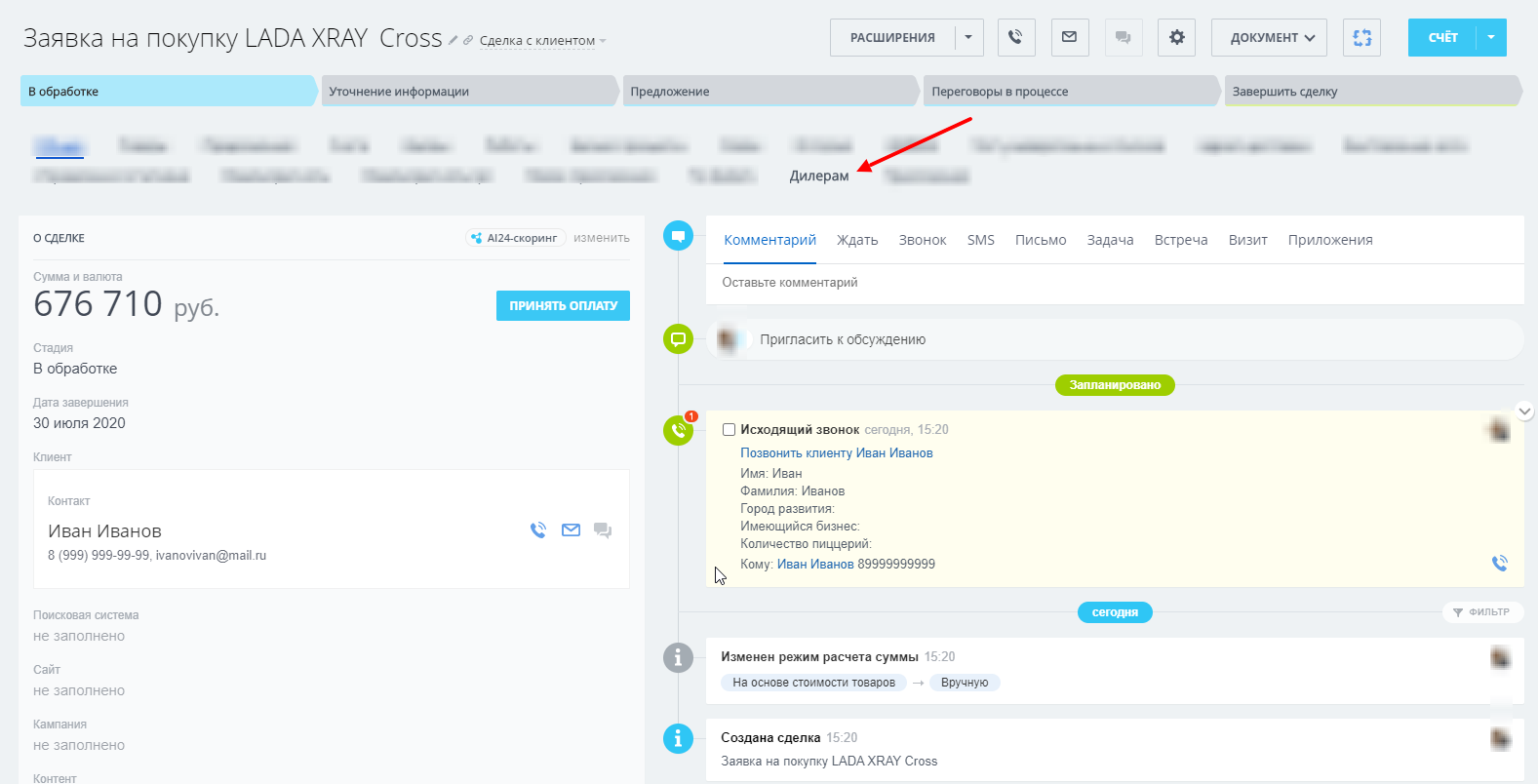Switch to the SMS tab
Image resolution: width=1538 pixels, height=784 pixels.
tap(981, 240)
